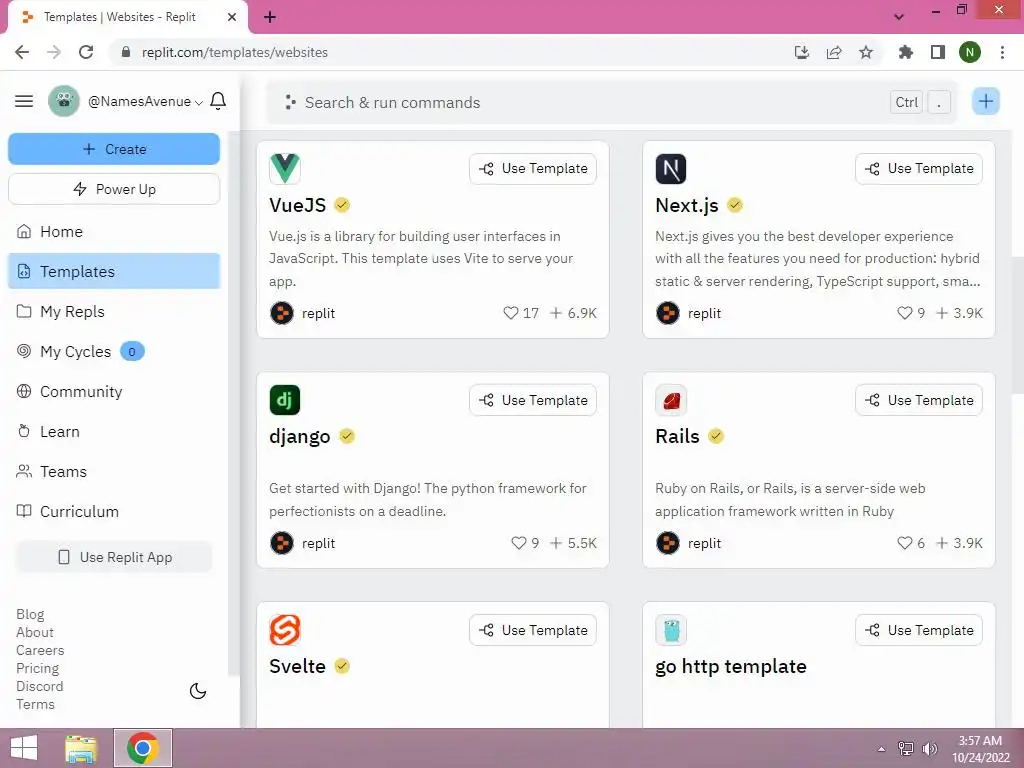Click the blue plus button beside search
Viewport: 1024px width, 768px height.
pyautogui.click(x=985, y=101)
